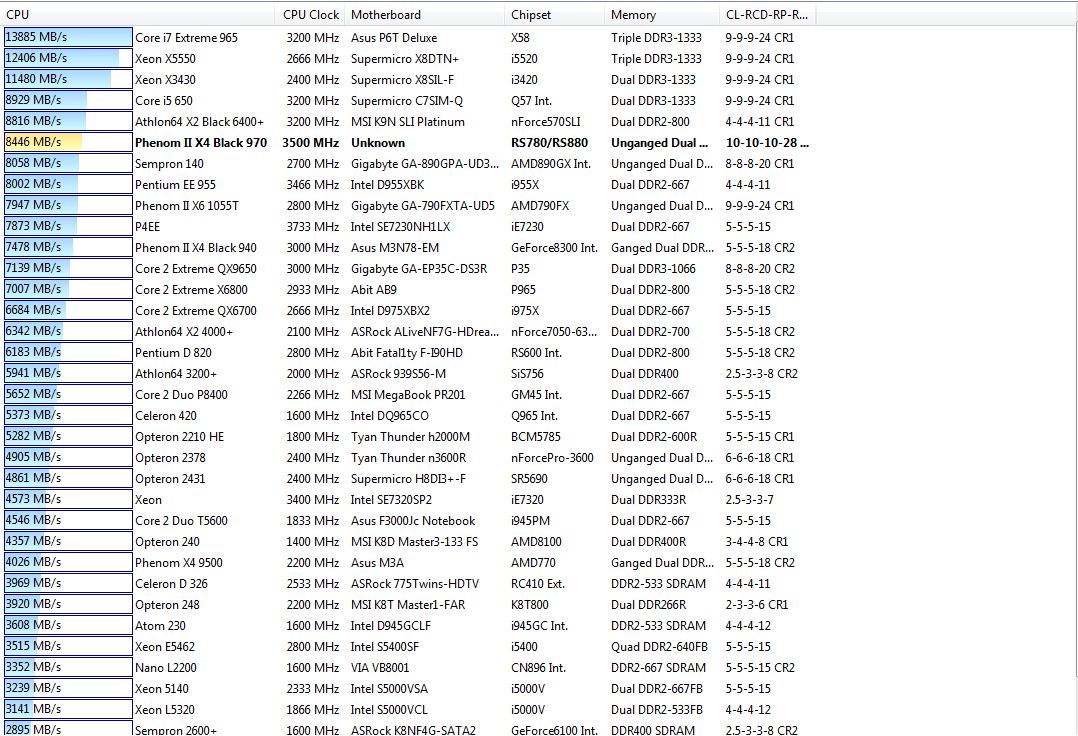1078x736 pixels.
Task: Click the Intel D955XBK motherboard cell
Action: click(388, 185)
